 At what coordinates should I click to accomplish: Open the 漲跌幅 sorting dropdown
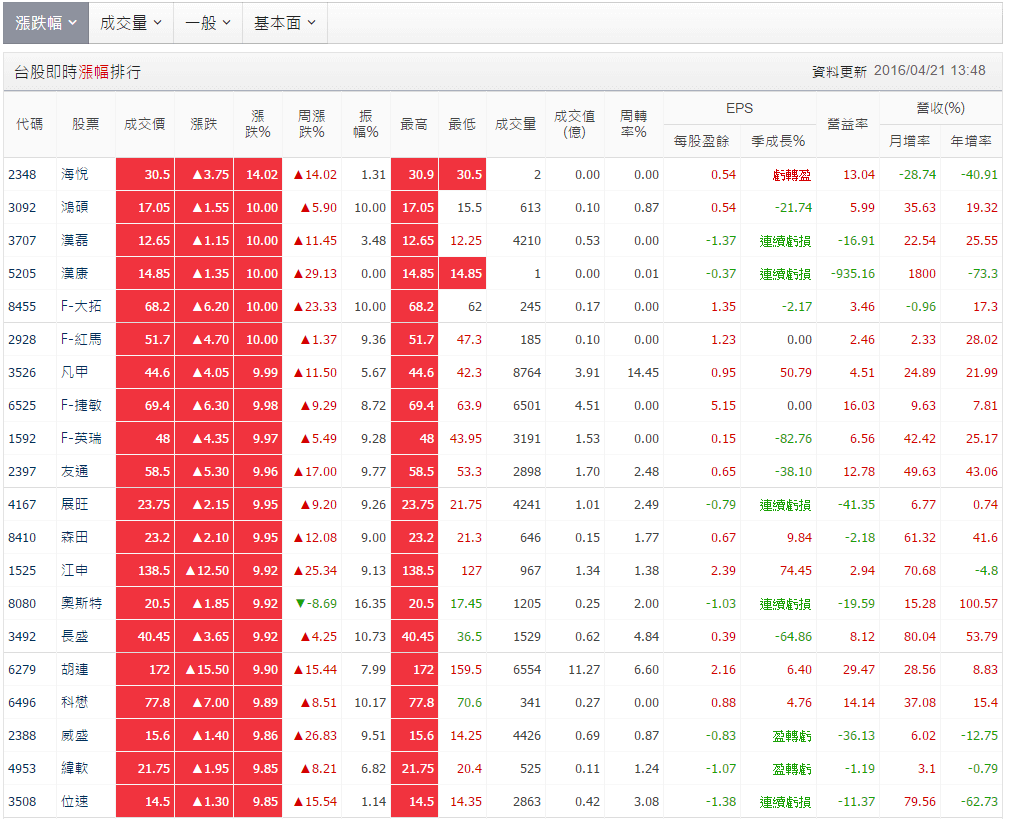45,22
